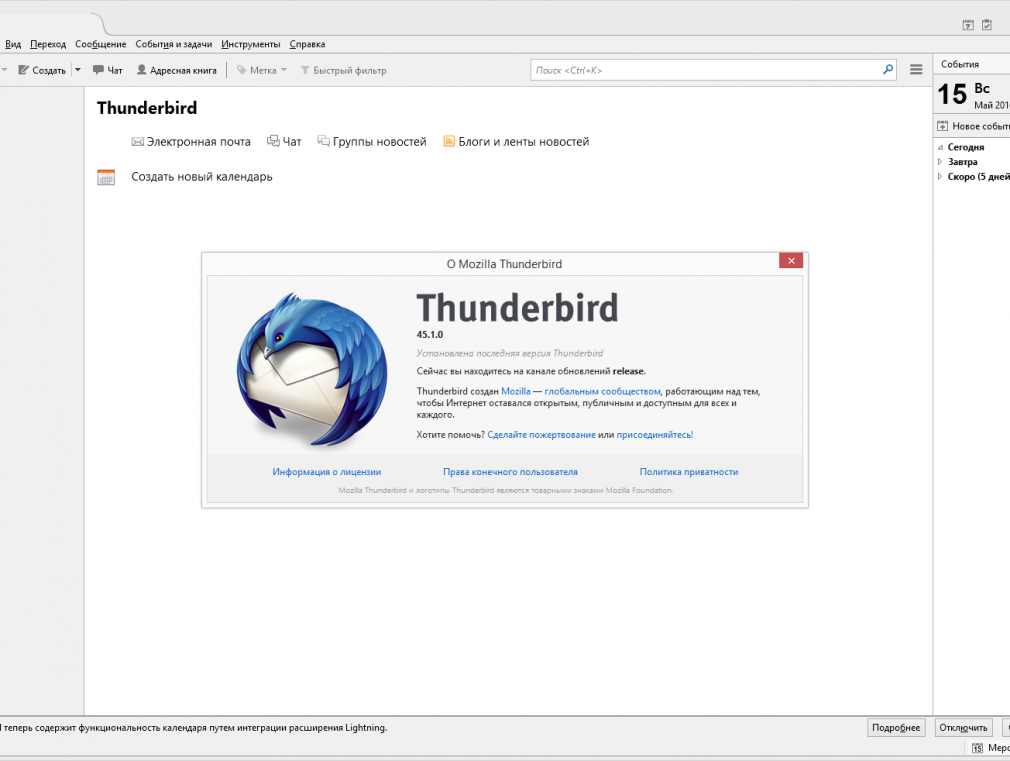Set up Блоги и ленты новостей account

tap(516, 142)
